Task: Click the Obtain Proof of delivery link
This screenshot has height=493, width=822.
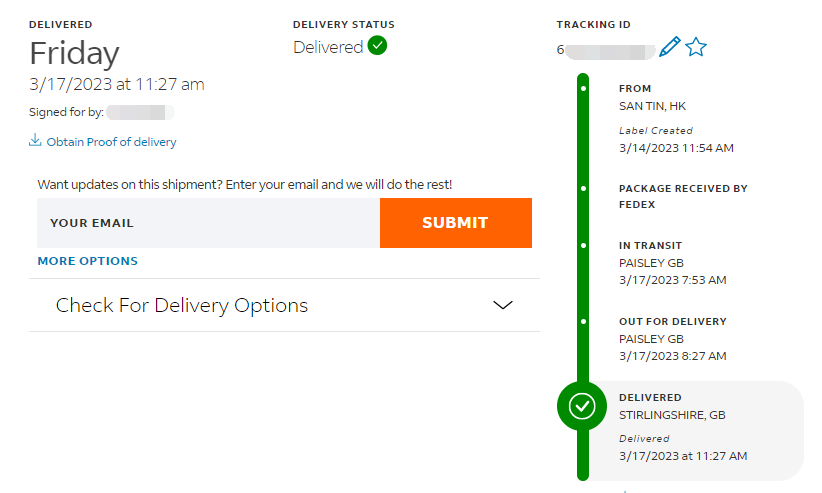Action: (111, 142)
